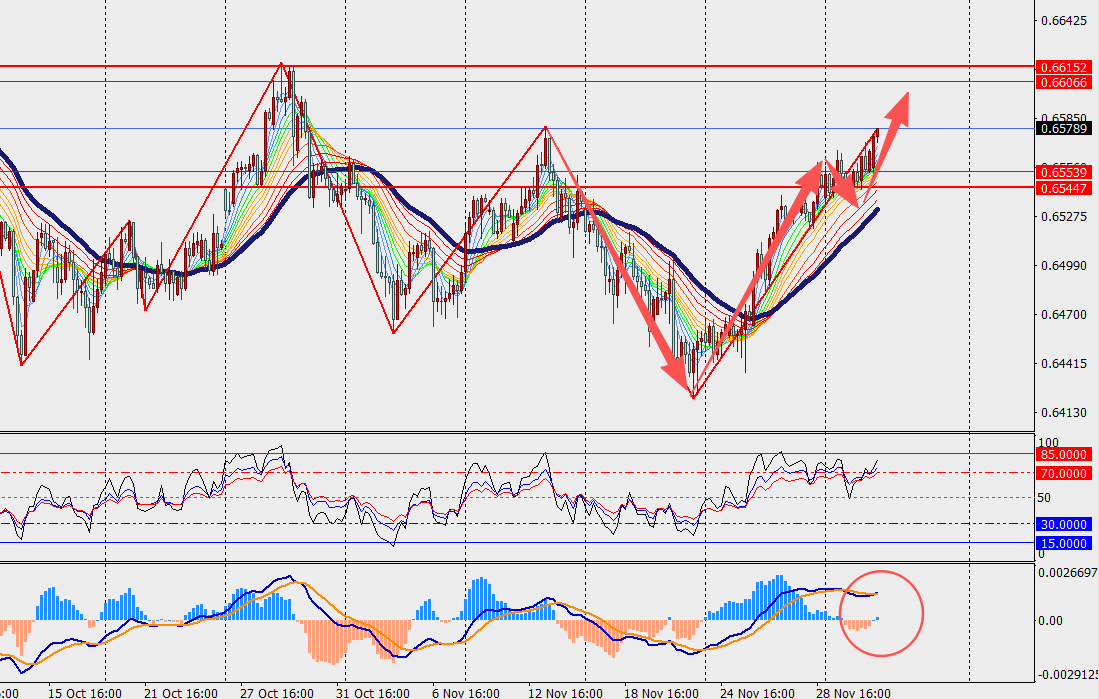Click the current price label 0.65789
1099x699 pixels.
[1064, 128]
